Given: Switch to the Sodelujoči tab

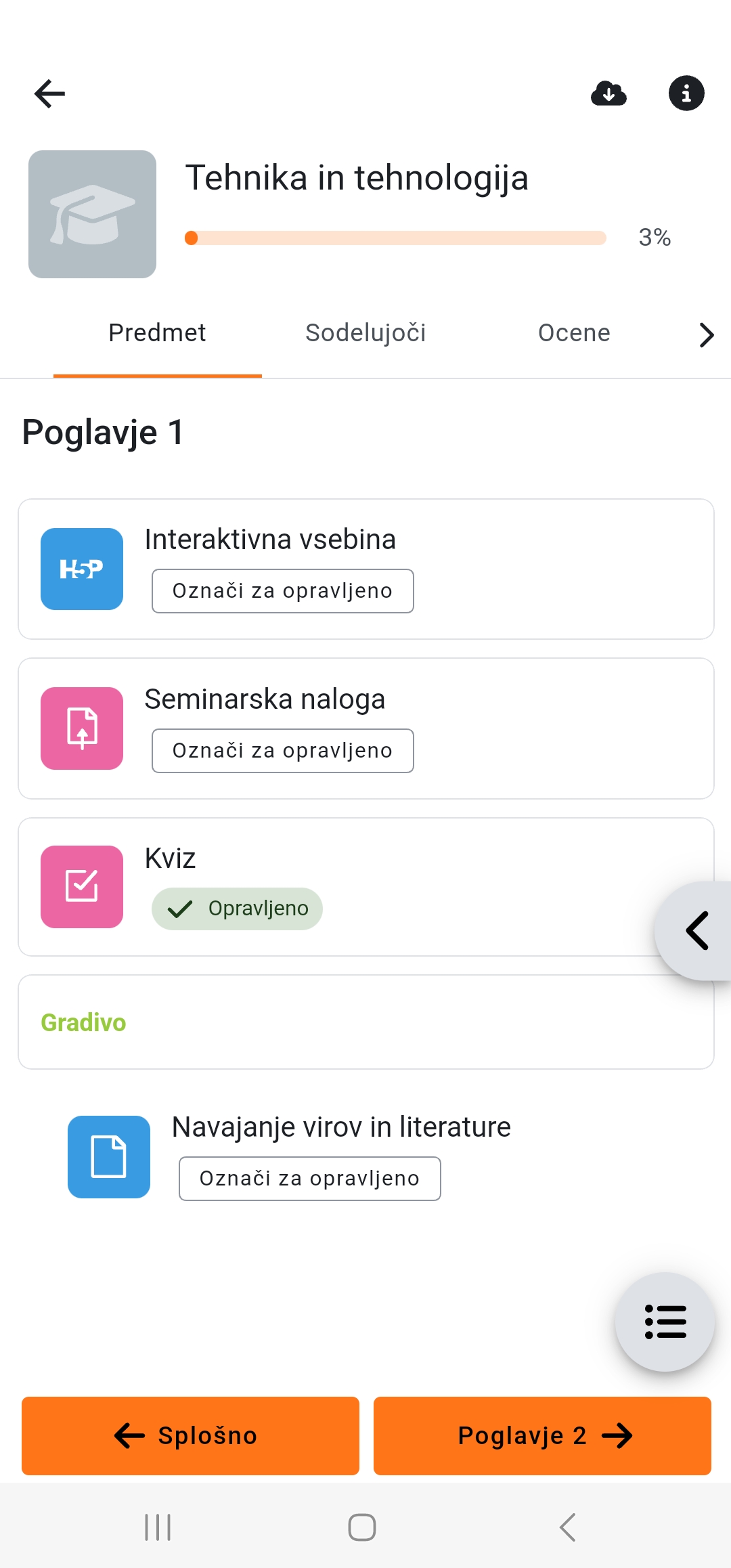Looking at the screenshot, I should pyautogui.click(x=365, y=333).
